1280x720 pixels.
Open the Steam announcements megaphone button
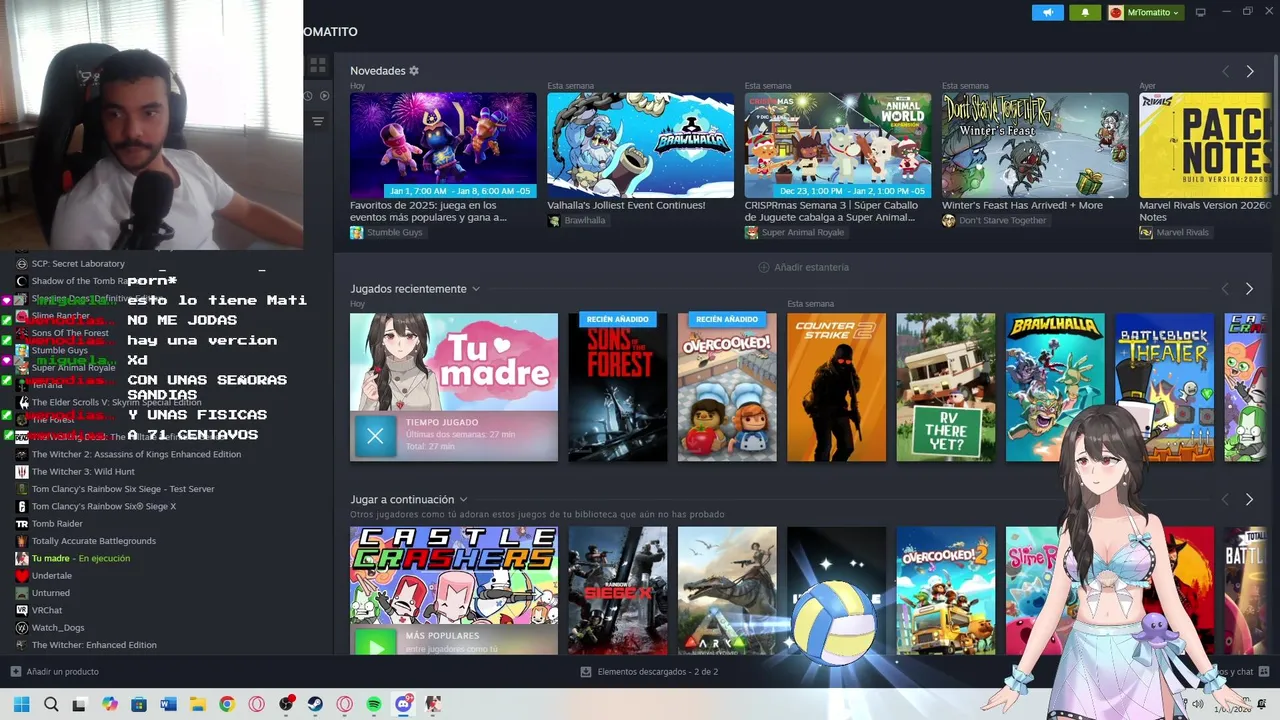click(x=1047, y=12)
